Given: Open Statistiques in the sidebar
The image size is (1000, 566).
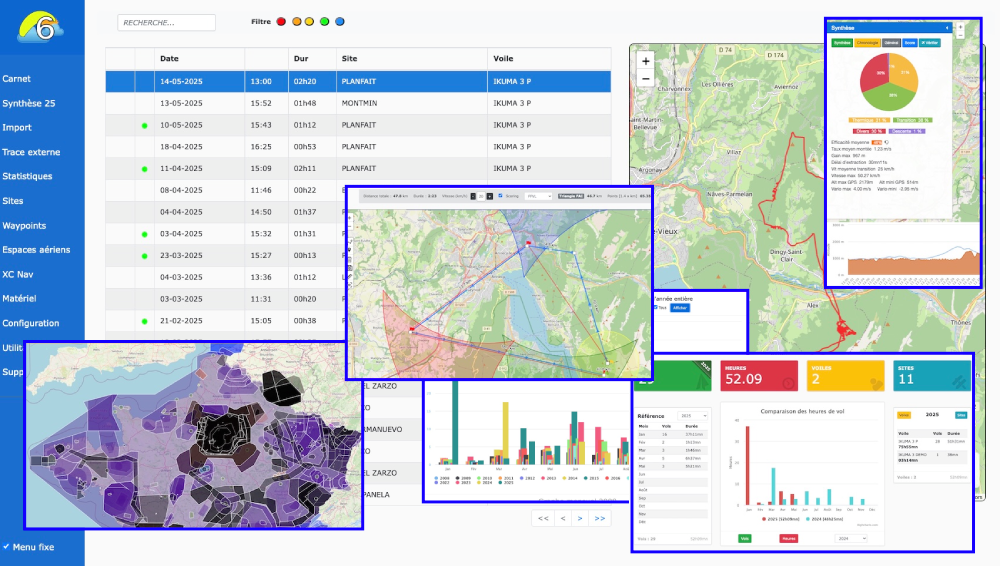Looking at the screenshot, I should pos(27,176).
